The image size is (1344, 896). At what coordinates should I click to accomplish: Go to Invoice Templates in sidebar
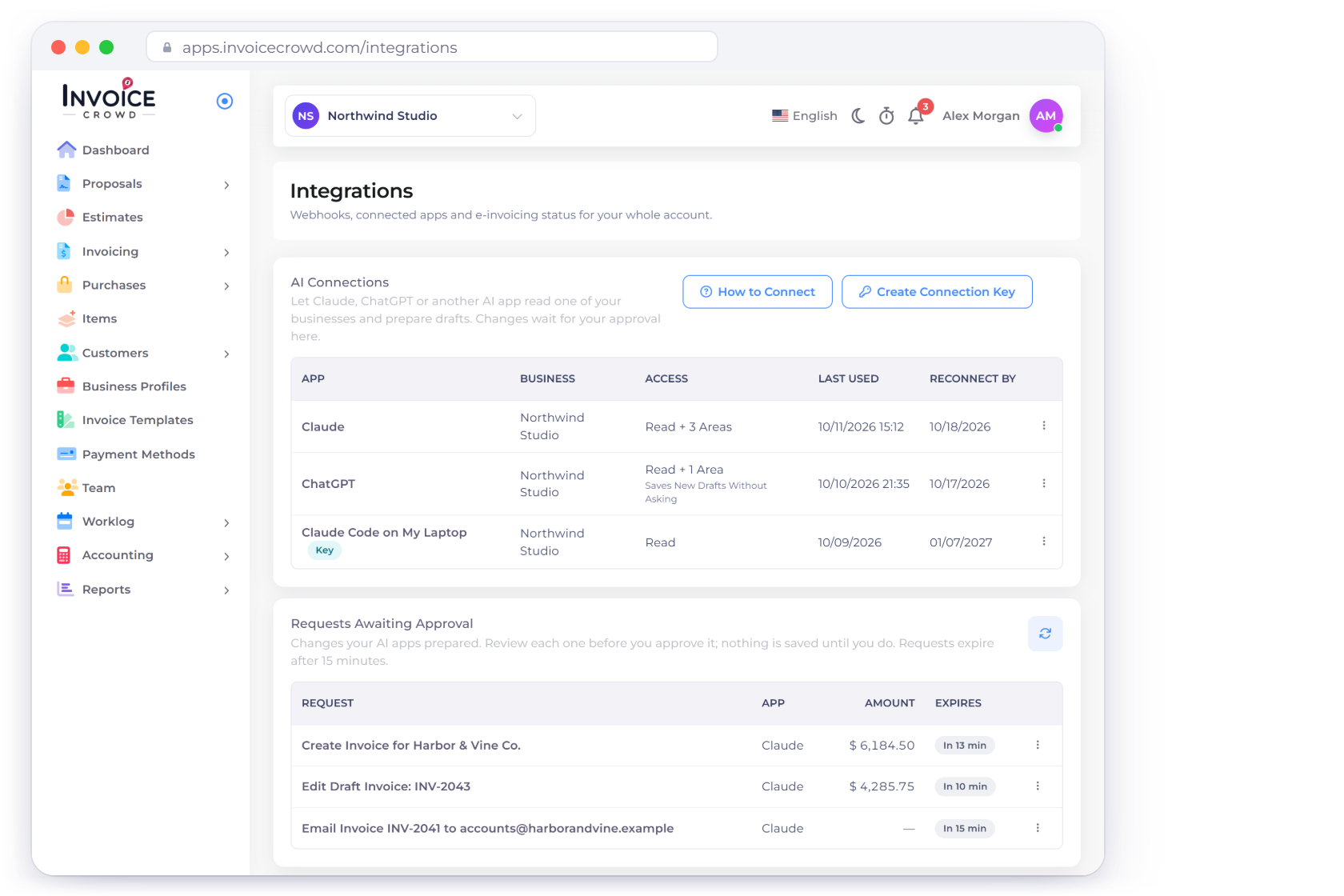pos(137,420)
